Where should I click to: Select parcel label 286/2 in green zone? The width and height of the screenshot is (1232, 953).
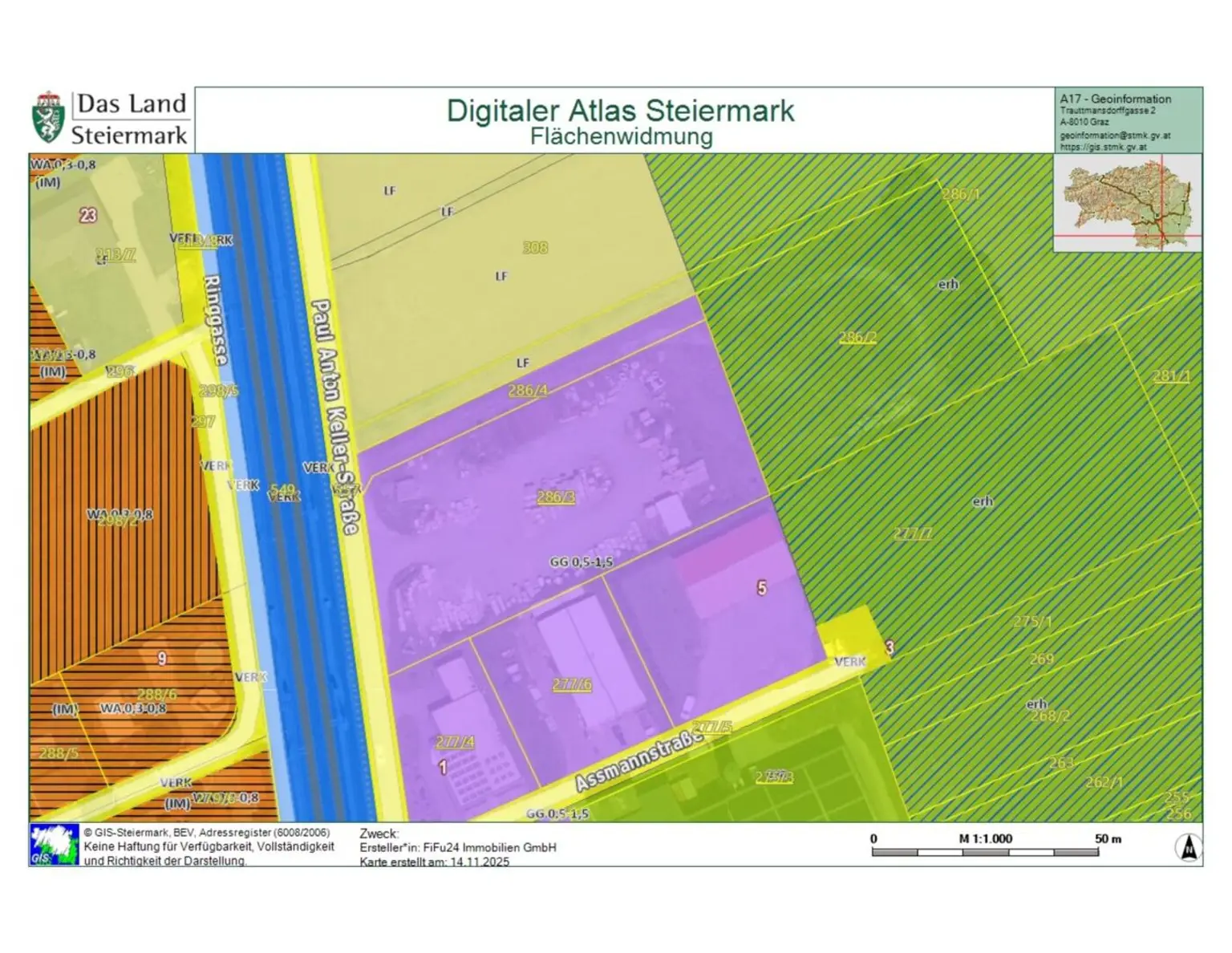point(857,337)
